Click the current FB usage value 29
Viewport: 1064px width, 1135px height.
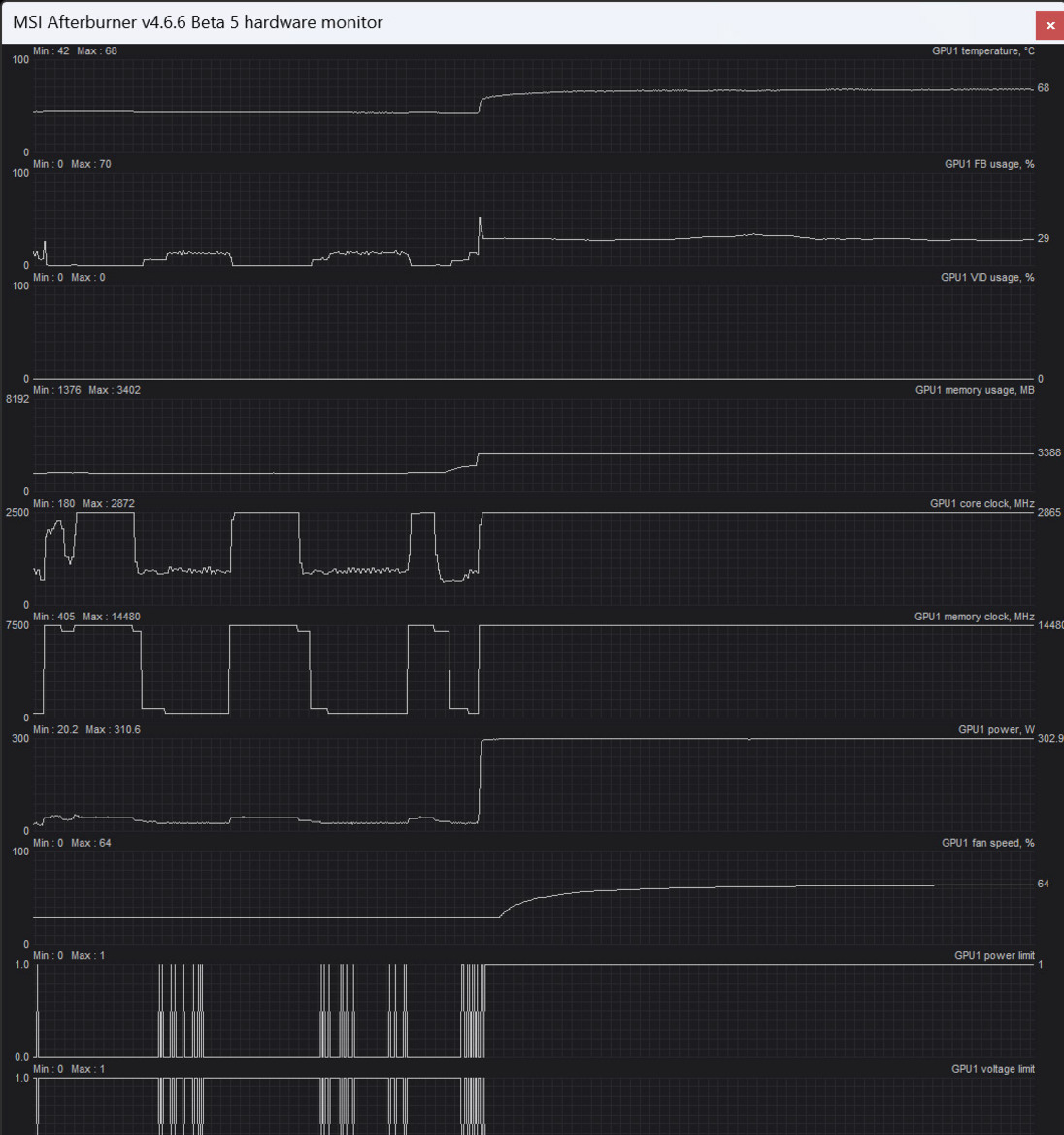pos(1043,238)
